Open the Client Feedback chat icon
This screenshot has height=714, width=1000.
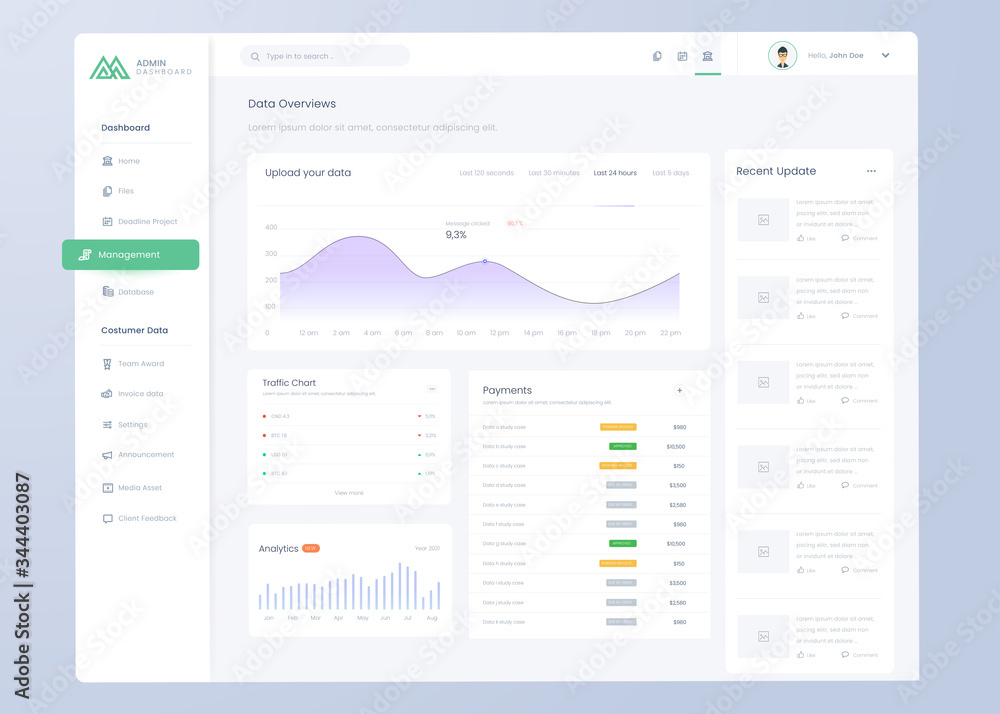point(107,518)
